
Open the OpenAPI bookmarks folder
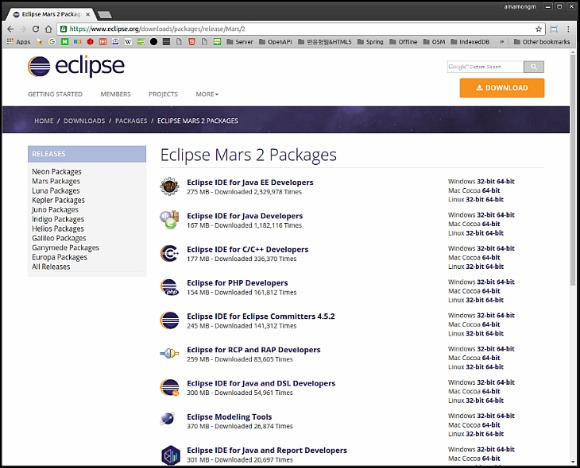(276, 42)
